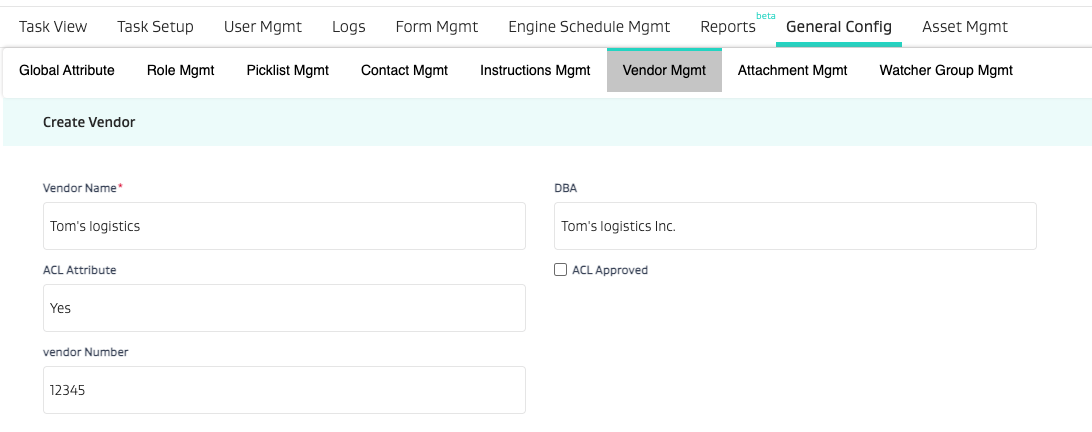Switch to Watcher Group Mgmt sub-tab
The height and width of the screenshot is (432, 1092).
[x=945, y=71]
